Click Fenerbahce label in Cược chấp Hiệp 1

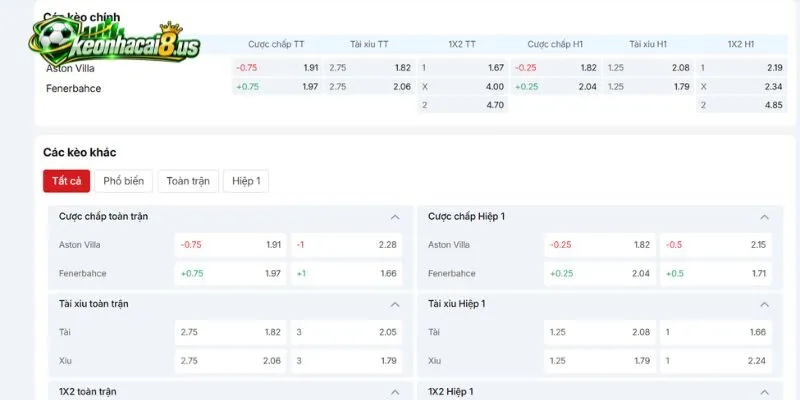tap(452, 273)
